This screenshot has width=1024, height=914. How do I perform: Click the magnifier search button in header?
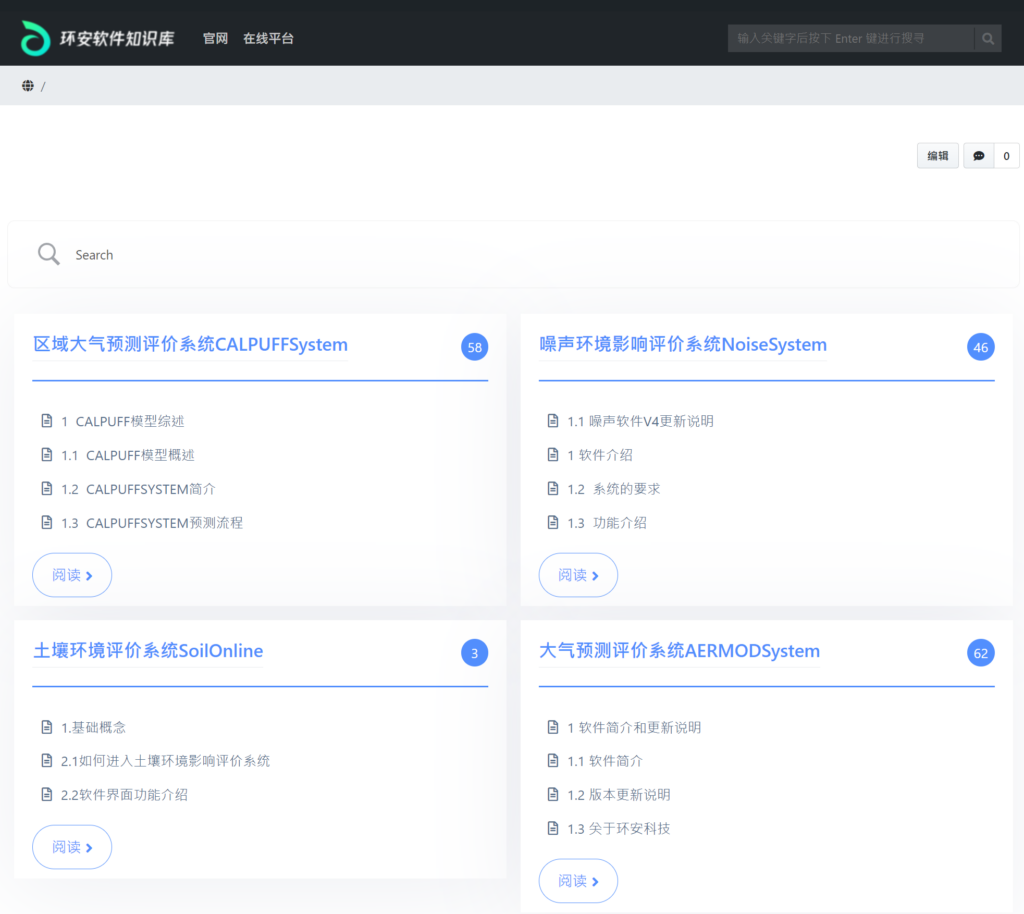[988, 39]
